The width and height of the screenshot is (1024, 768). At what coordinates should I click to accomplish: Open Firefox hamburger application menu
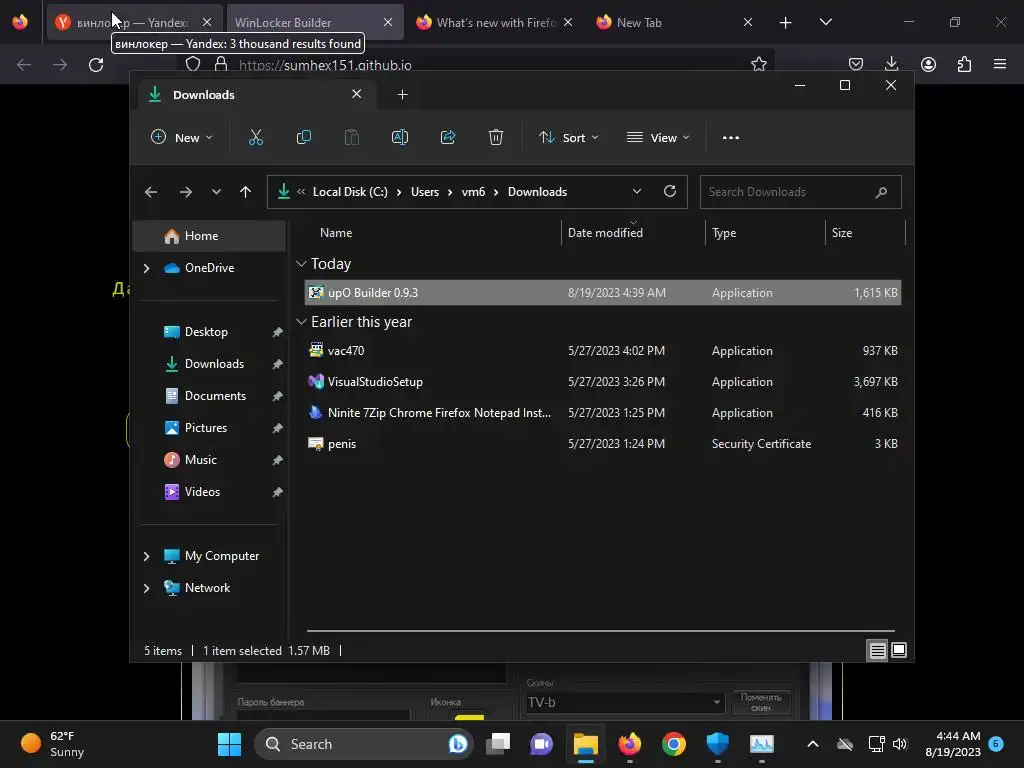point(1000,64)
